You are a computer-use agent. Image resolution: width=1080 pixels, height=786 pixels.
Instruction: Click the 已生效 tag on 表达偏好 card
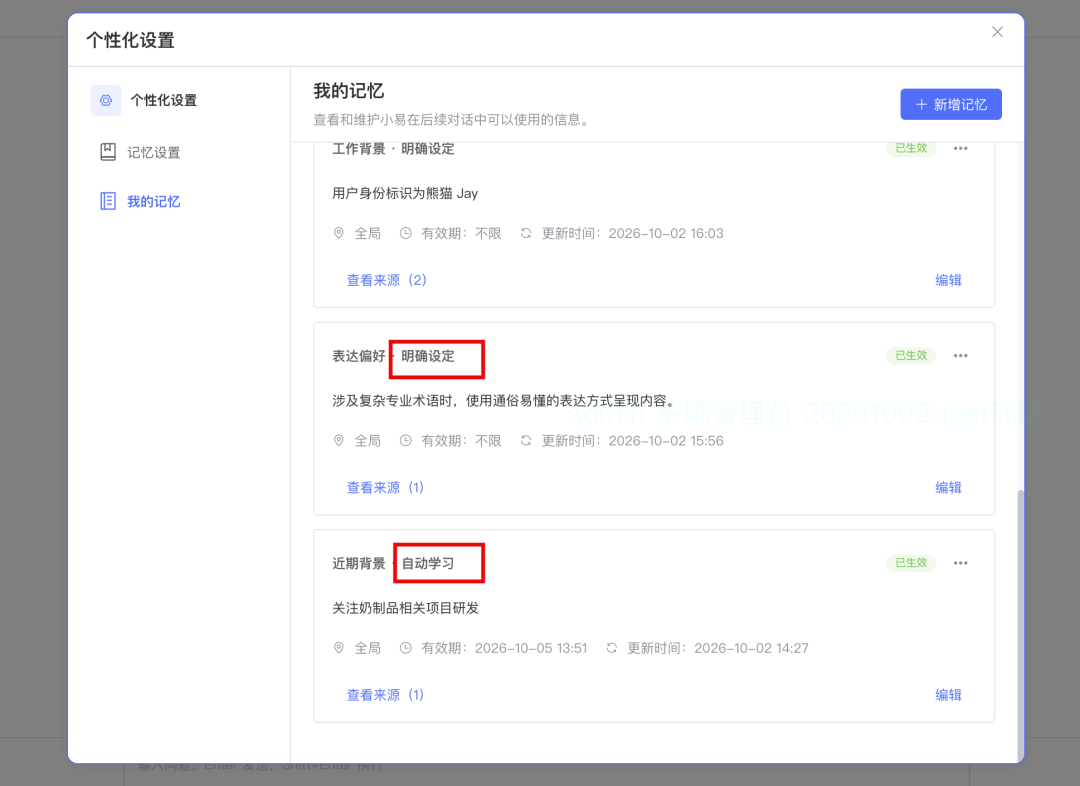pyautogui.click(x=911, y=355)
